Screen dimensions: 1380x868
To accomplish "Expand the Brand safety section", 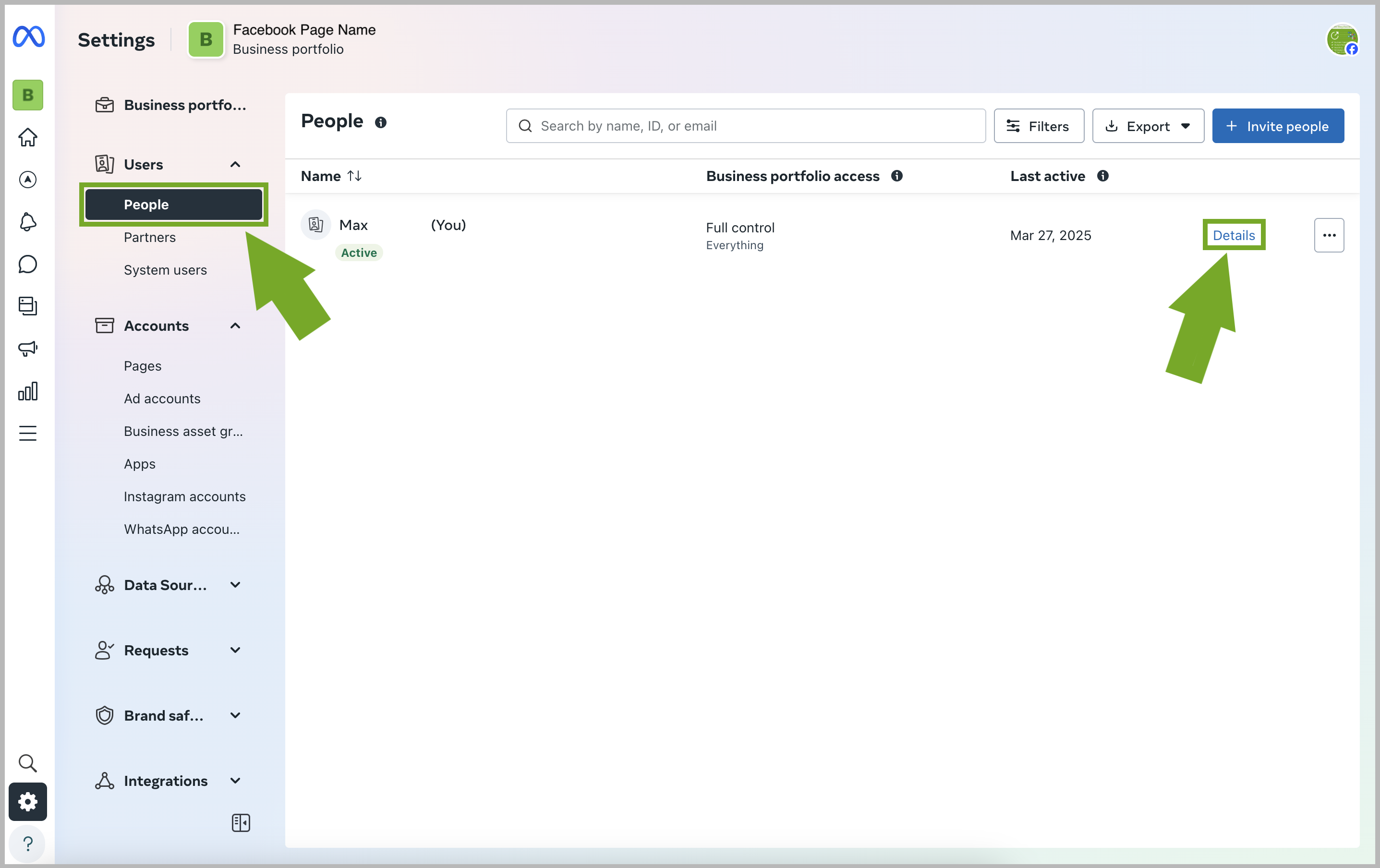I will pyautogui.click(x=235, y=716).
